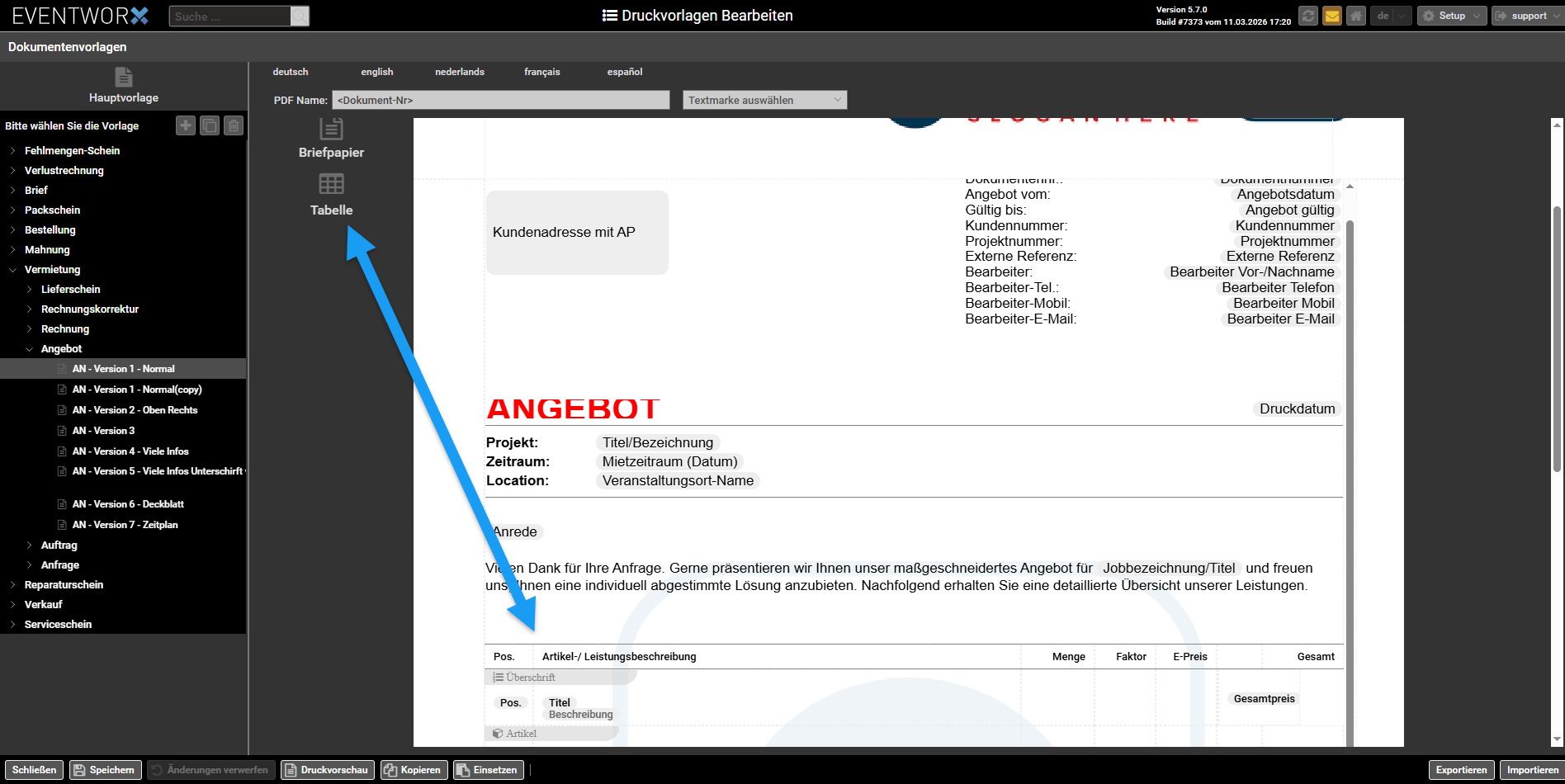Click the Druckvorschau button
The height and width of the screenshot is (784, 1565).
327,770
